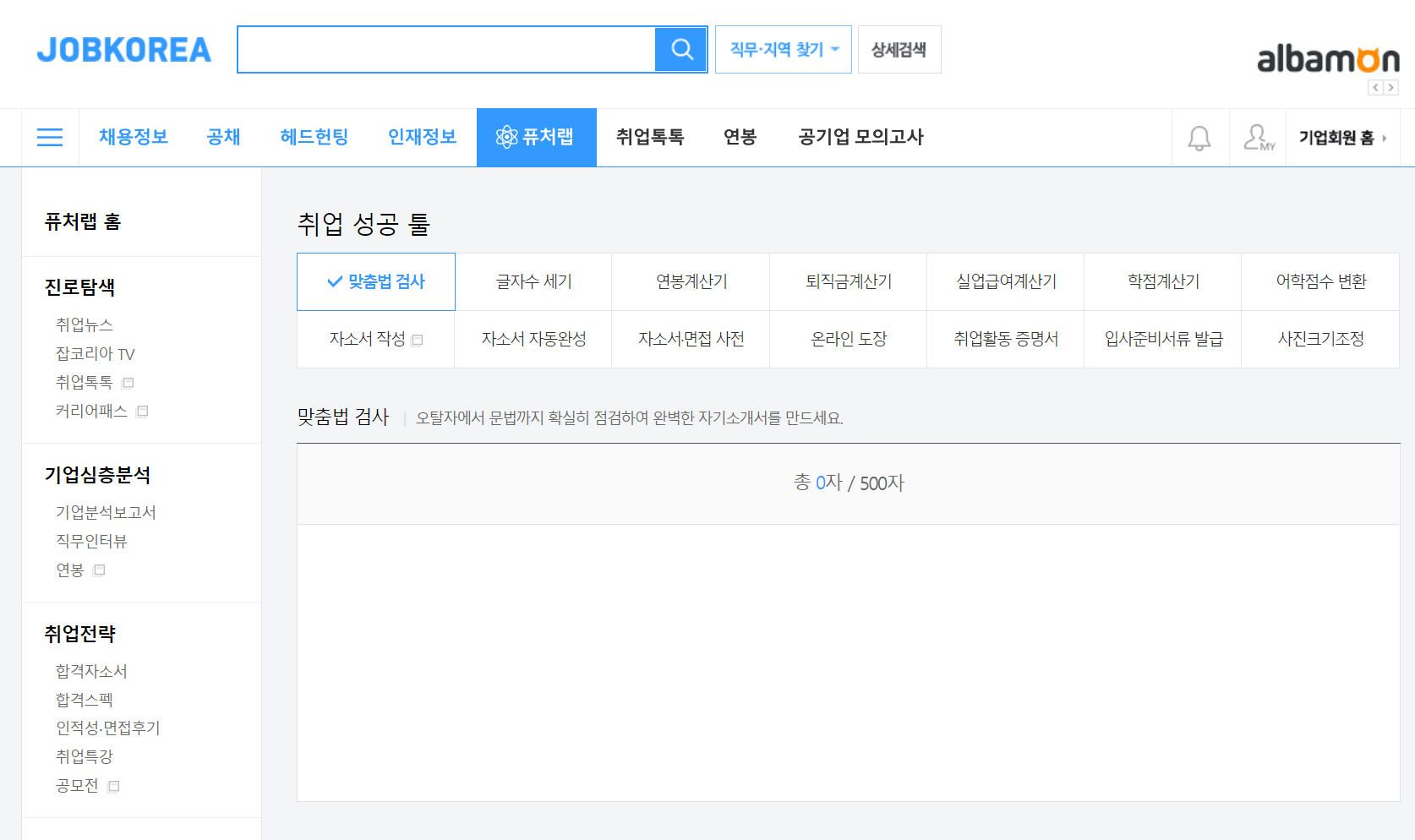Open 기업심층분석 sidebar heading

(x=97, y=475)
